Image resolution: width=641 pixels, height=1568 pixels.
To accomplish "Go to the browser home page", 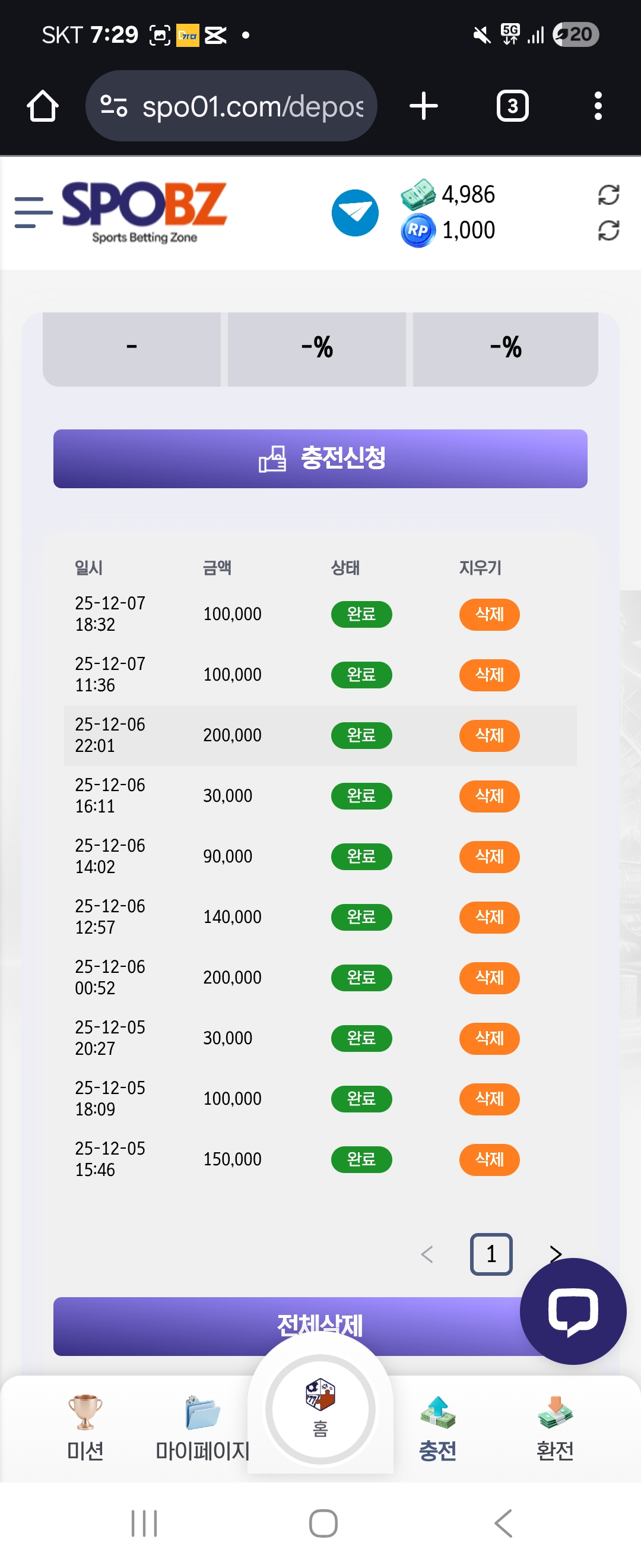I will [43, 106].
